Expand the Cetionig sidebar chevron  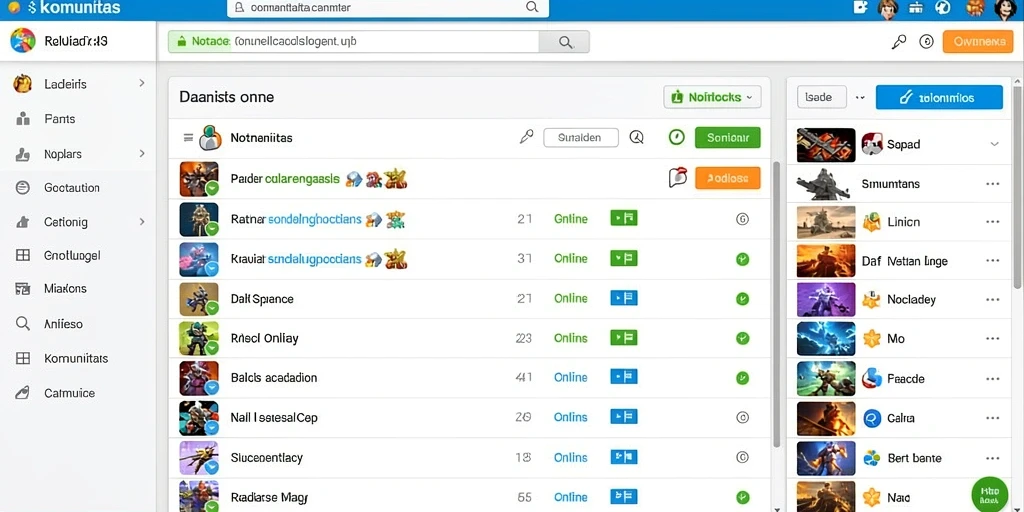pos(142,222)
